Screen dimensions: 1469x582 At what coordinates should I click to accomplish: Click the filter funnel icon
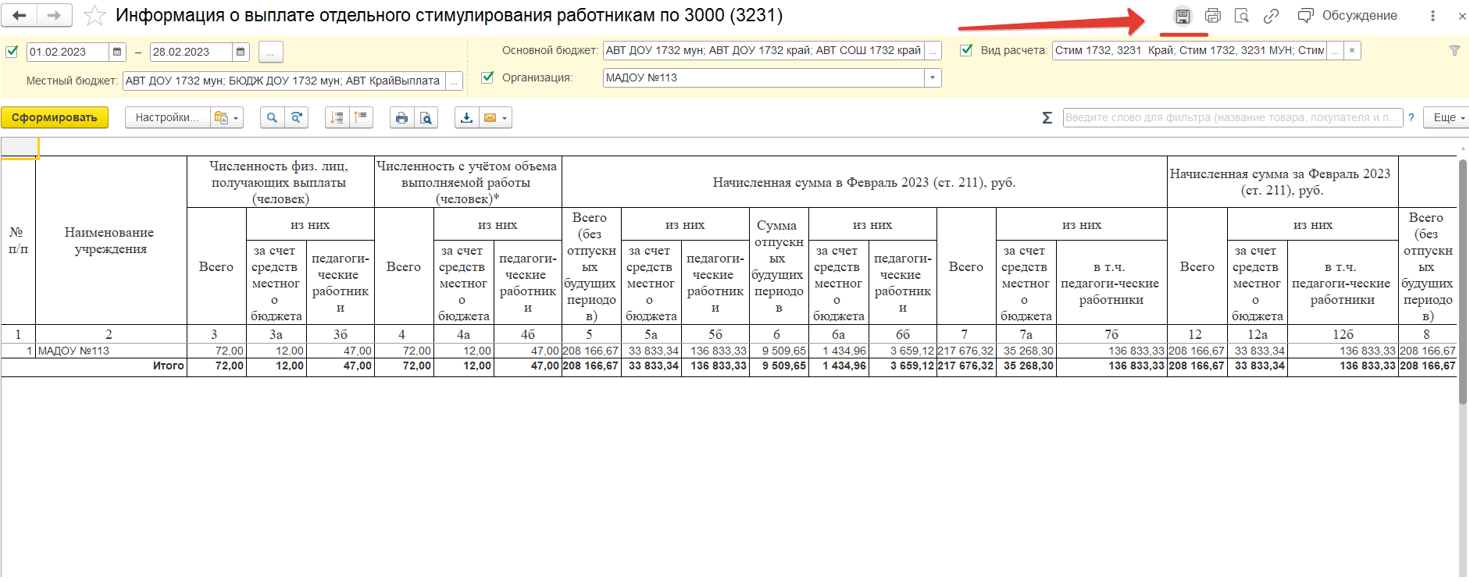click(x=1454, y=51)
